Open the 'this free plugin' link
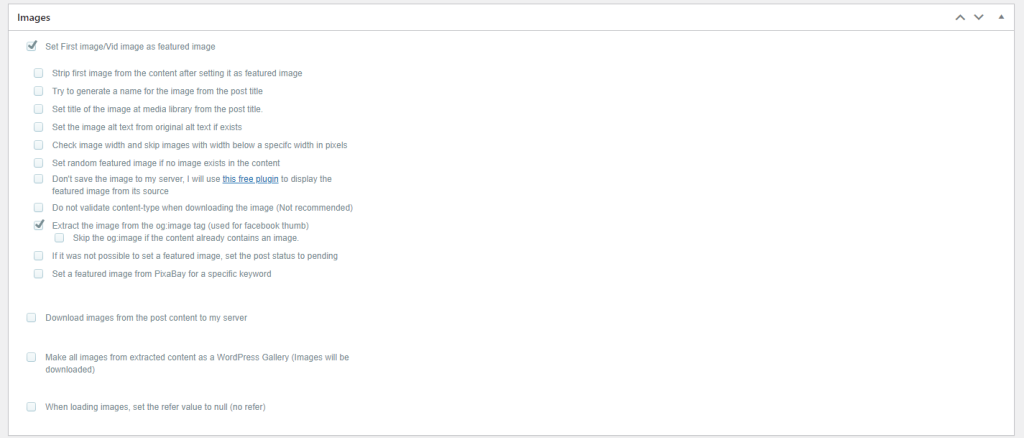Screen dimensions: 1024x438 tap(250, 179)
